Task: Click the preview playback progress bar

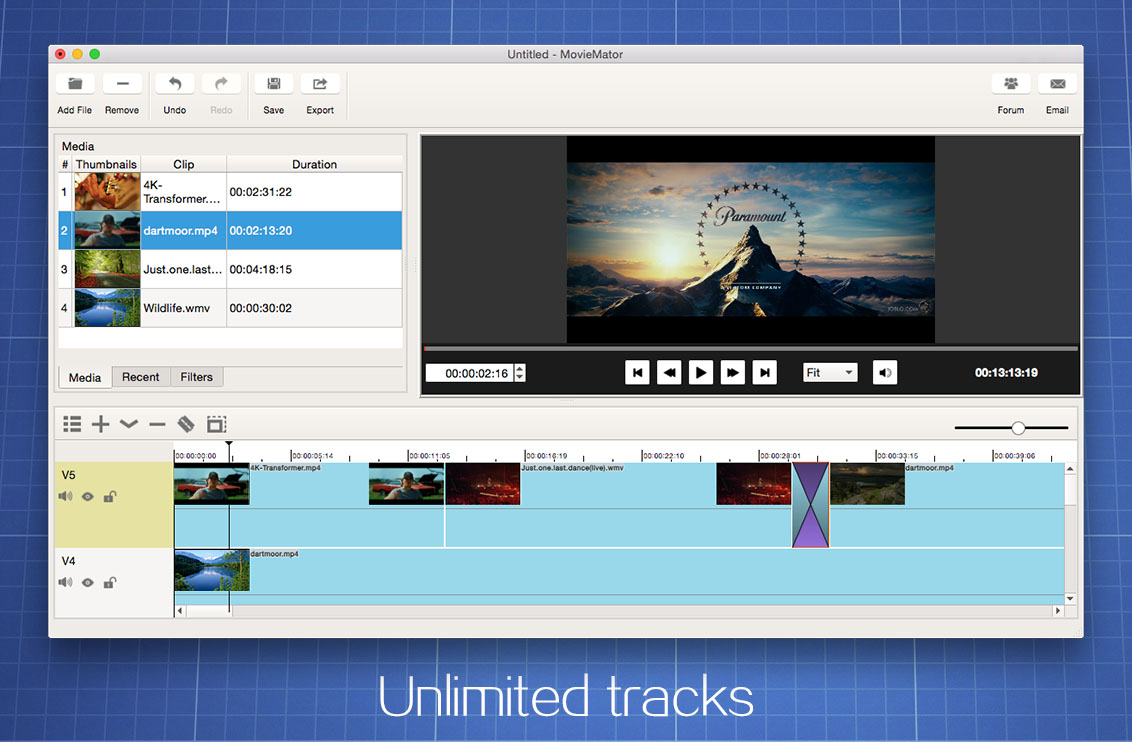Action: [750, 349]
